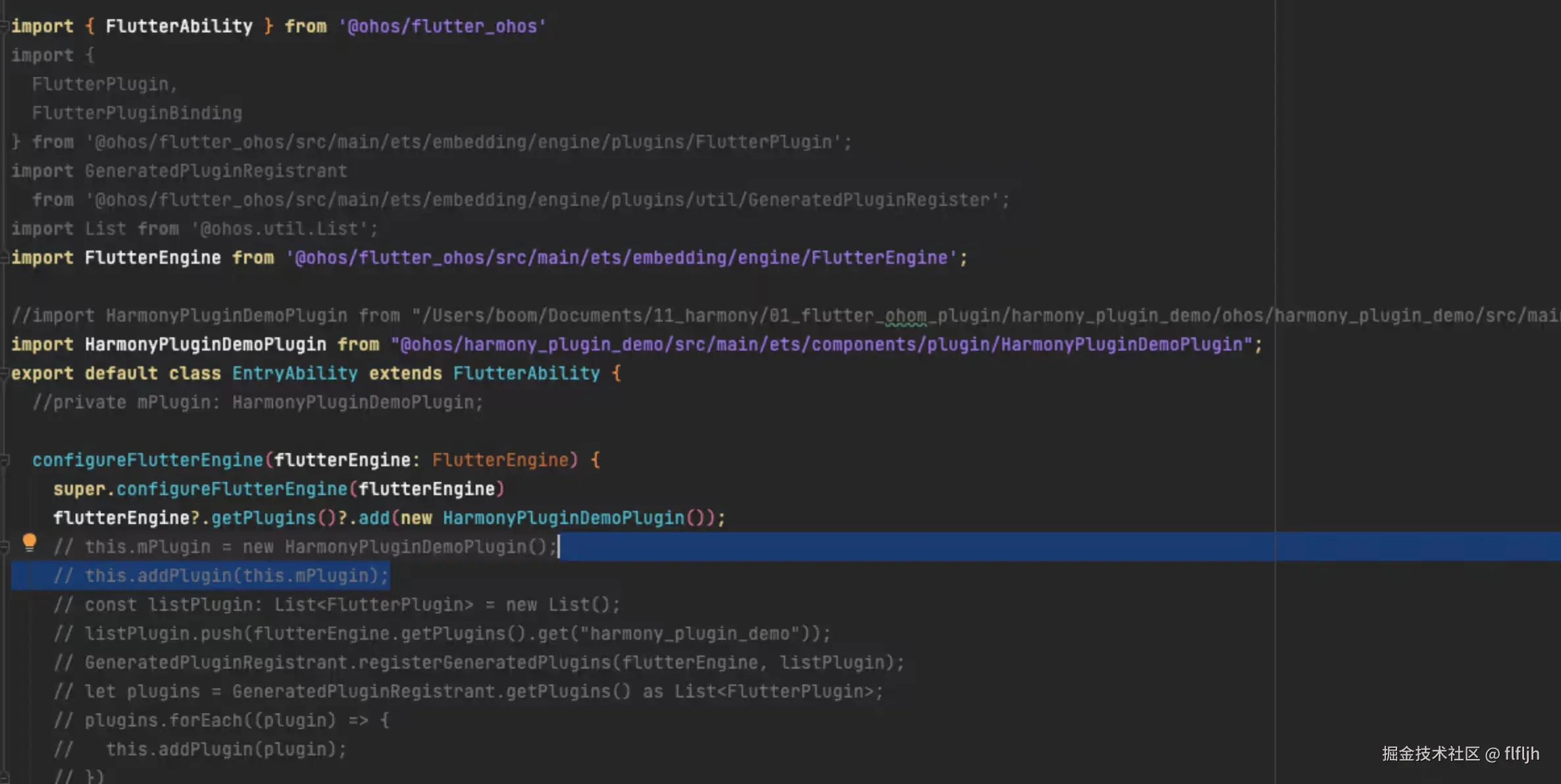Click the fold end marker at bottom gutter
The width and height of the screenshot is (1561, 784).
point(4,777)
